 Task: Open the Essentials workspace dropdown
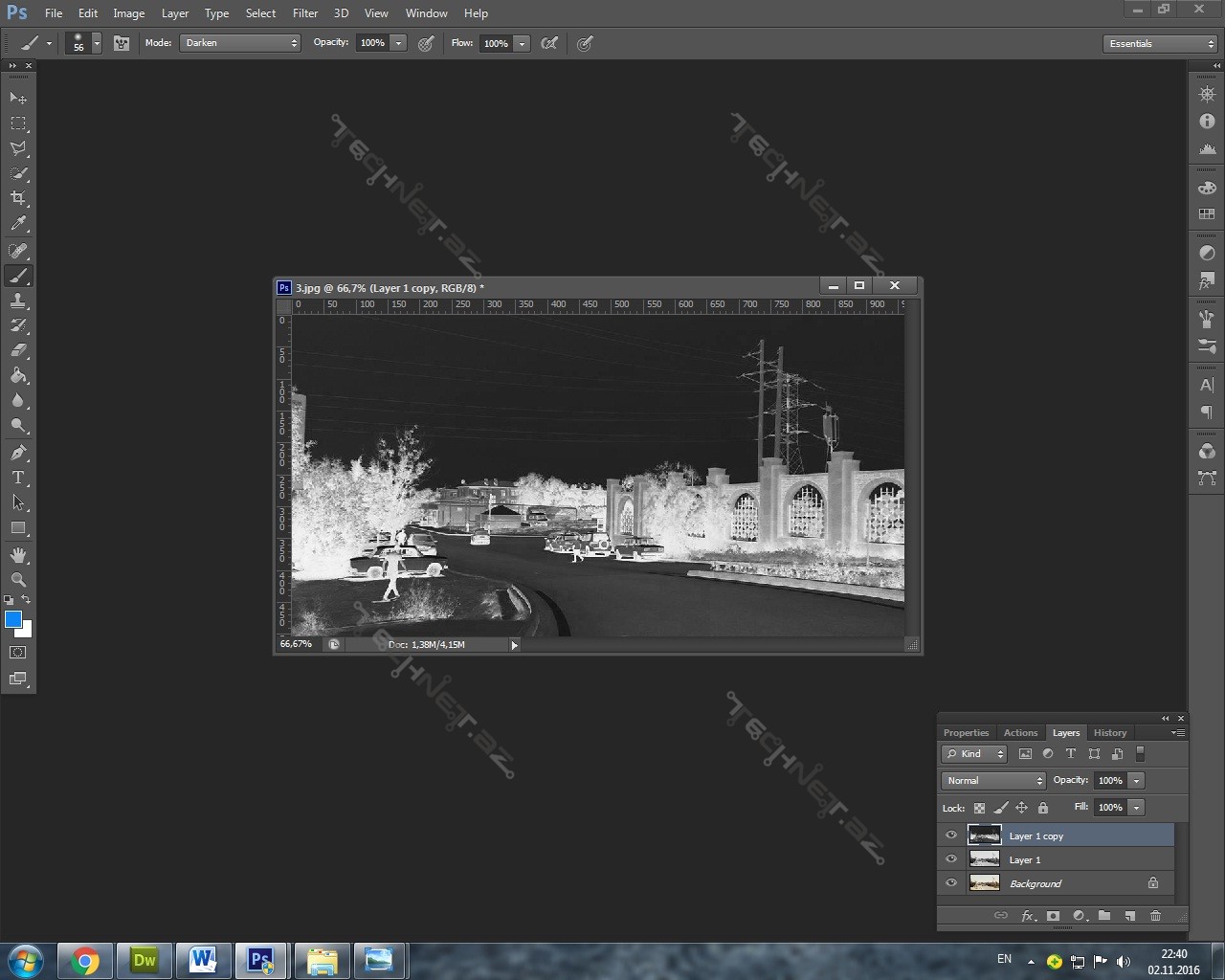(1159, 44)
